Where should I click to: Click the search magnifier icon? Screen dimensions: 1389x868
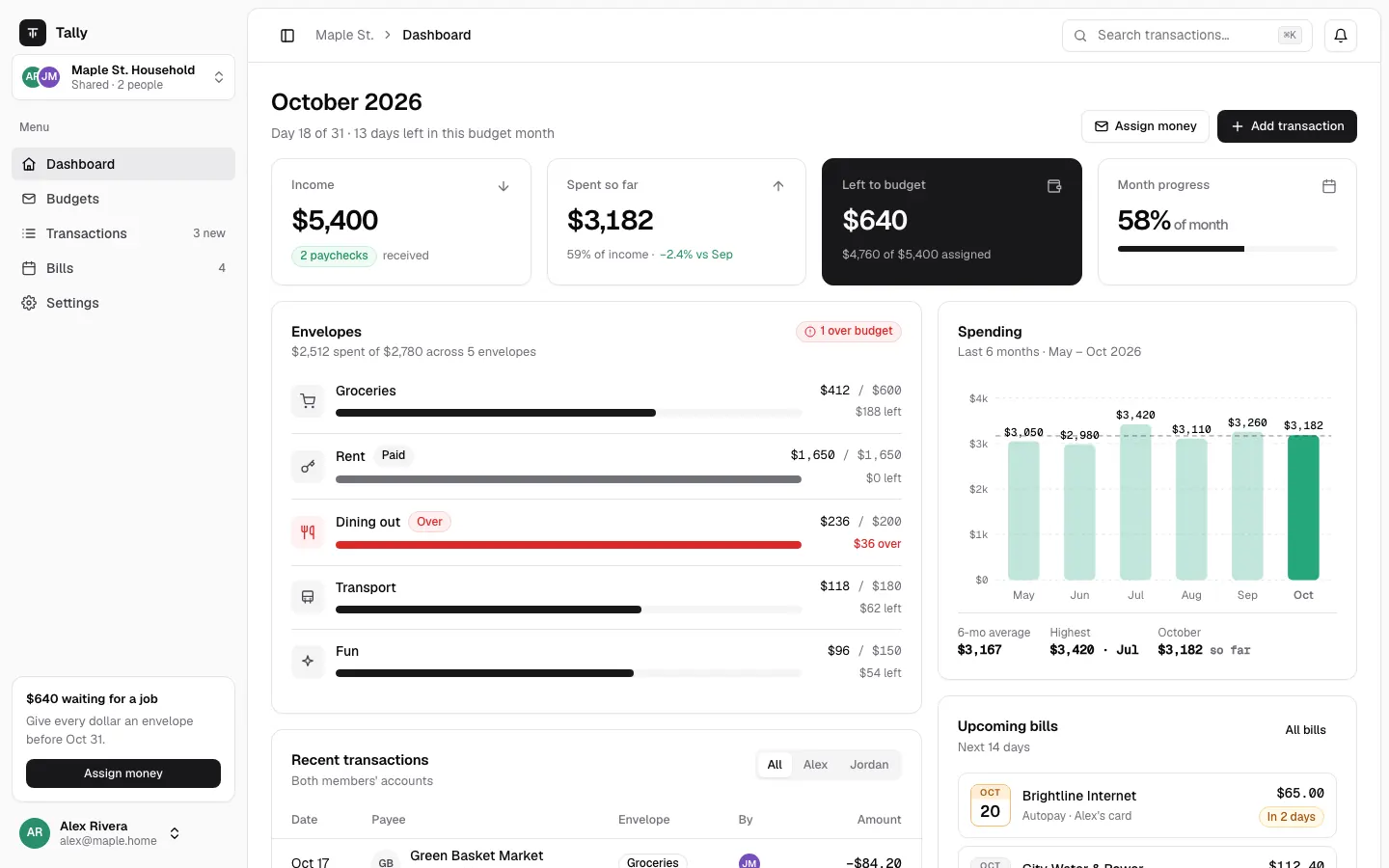click(x=1080, y=36)
